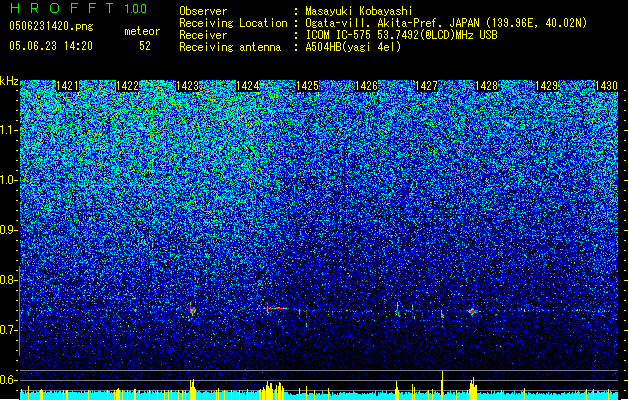Click the 1426 time marker

pyautogui.click(x=367, y=86)
